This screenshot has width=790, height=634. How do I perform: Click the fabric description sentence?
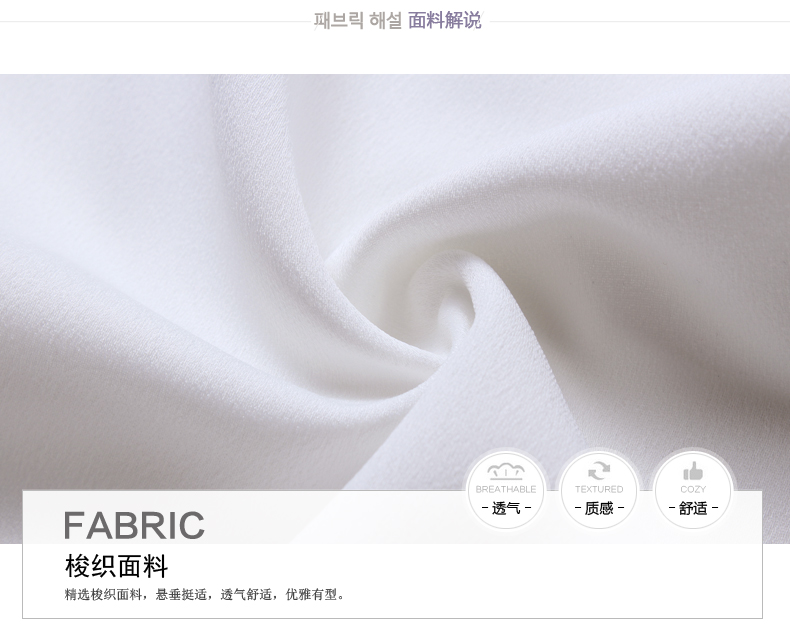coord(205,595)
